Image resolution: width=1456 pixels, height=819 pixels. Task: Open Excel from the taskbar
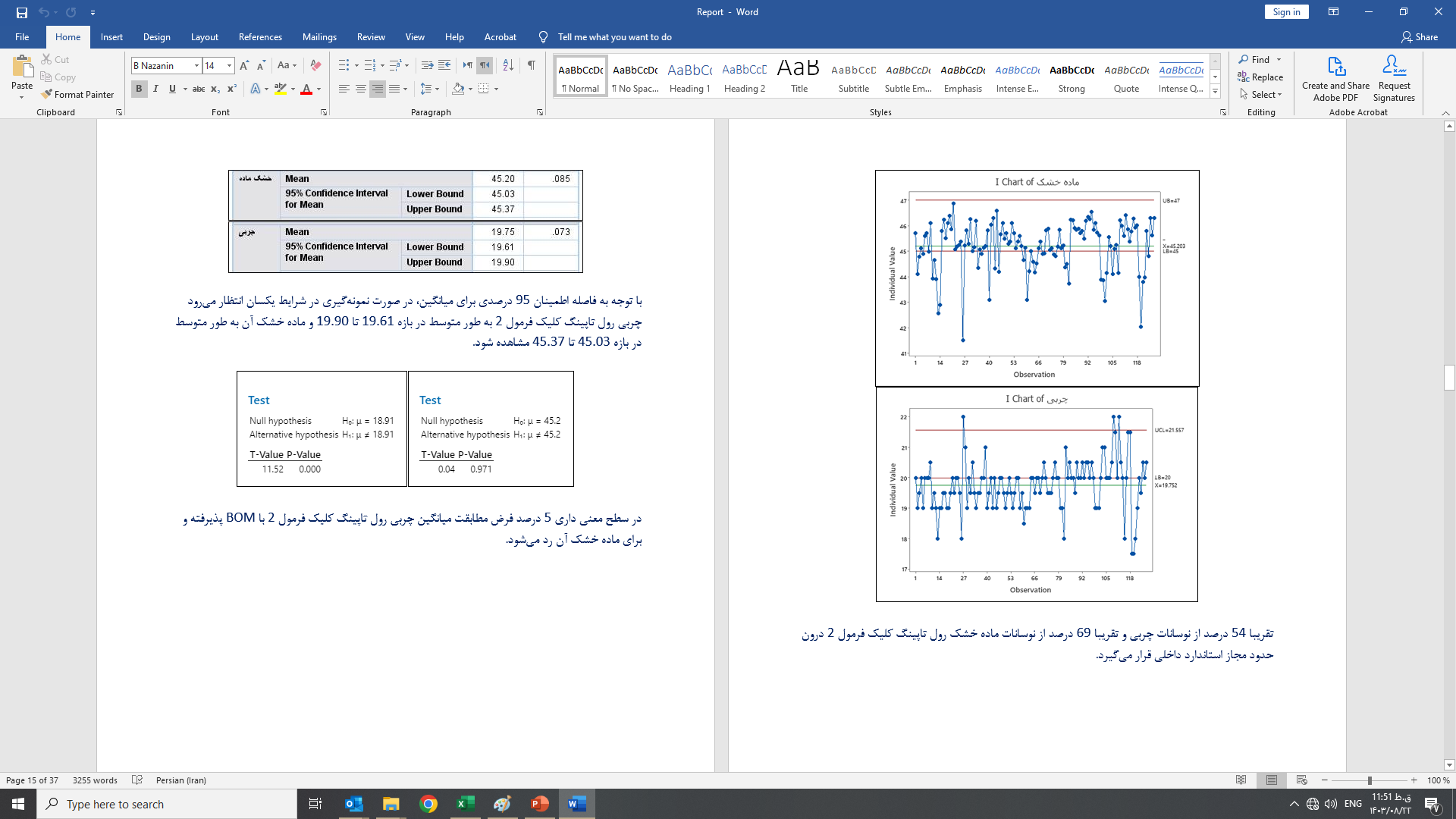pos(466,804)
